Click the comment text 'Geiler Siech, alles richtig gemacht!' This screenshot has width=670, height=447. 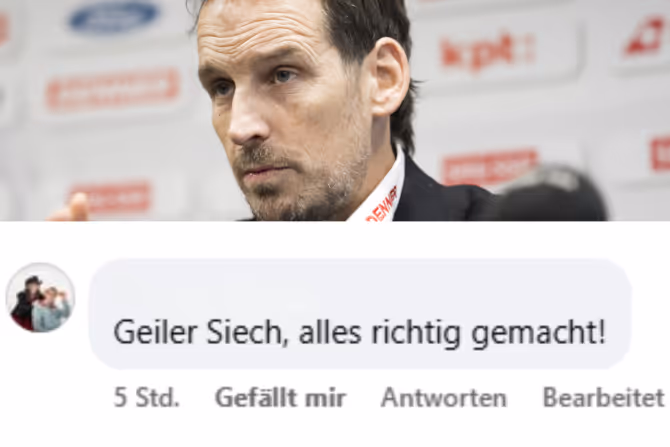359,332
